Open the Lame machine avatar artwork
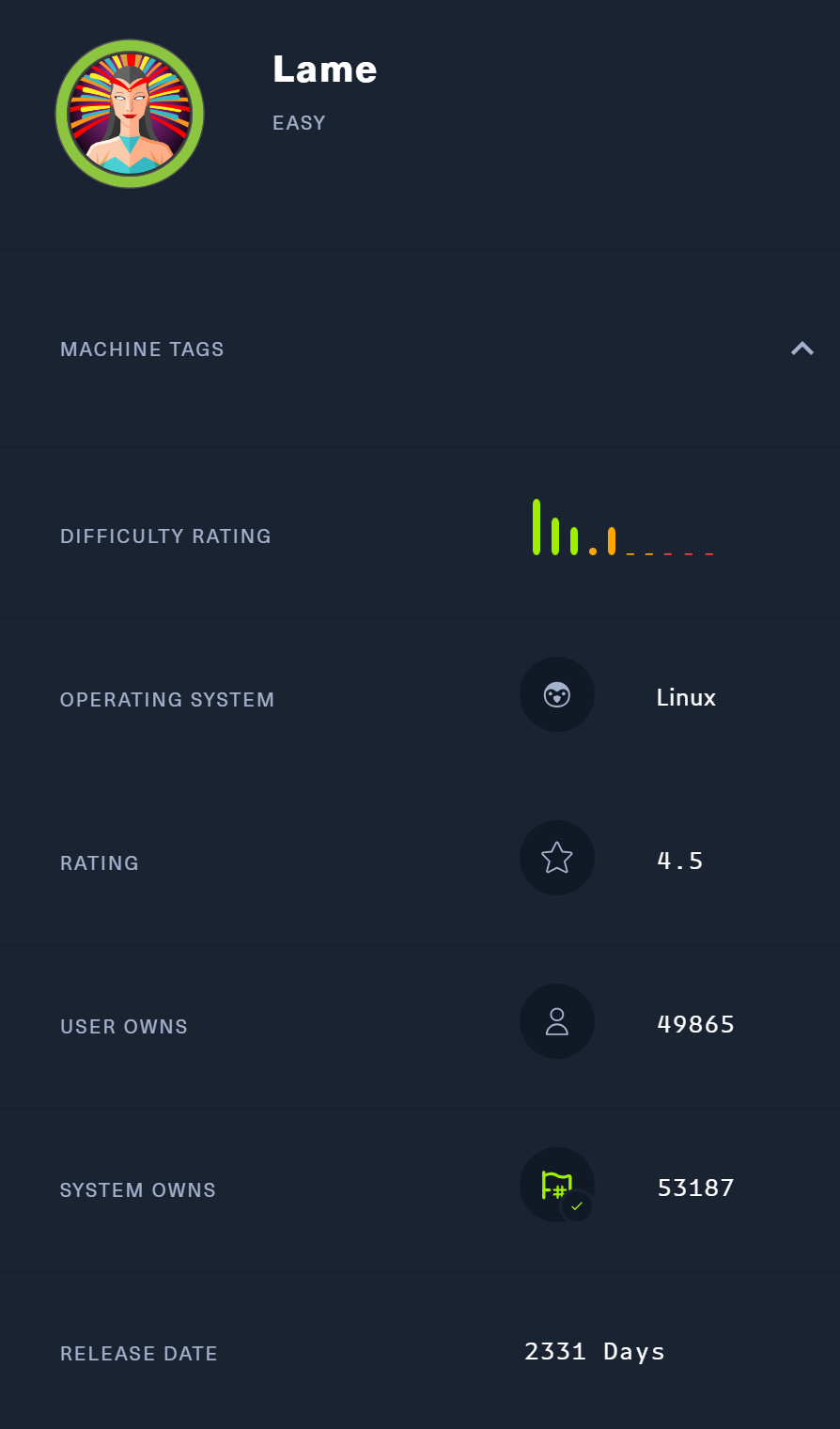Viewport: 840px width, 1429px height. (x=130, y=113)
